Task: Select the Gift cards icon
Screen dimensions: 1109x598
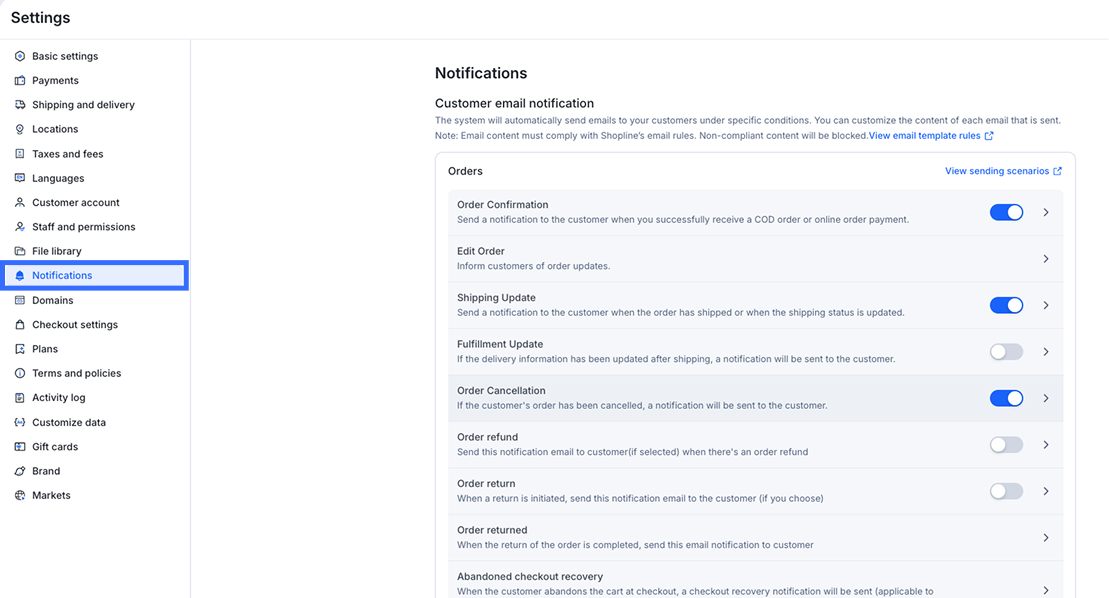Action: (x=20, y=446)
